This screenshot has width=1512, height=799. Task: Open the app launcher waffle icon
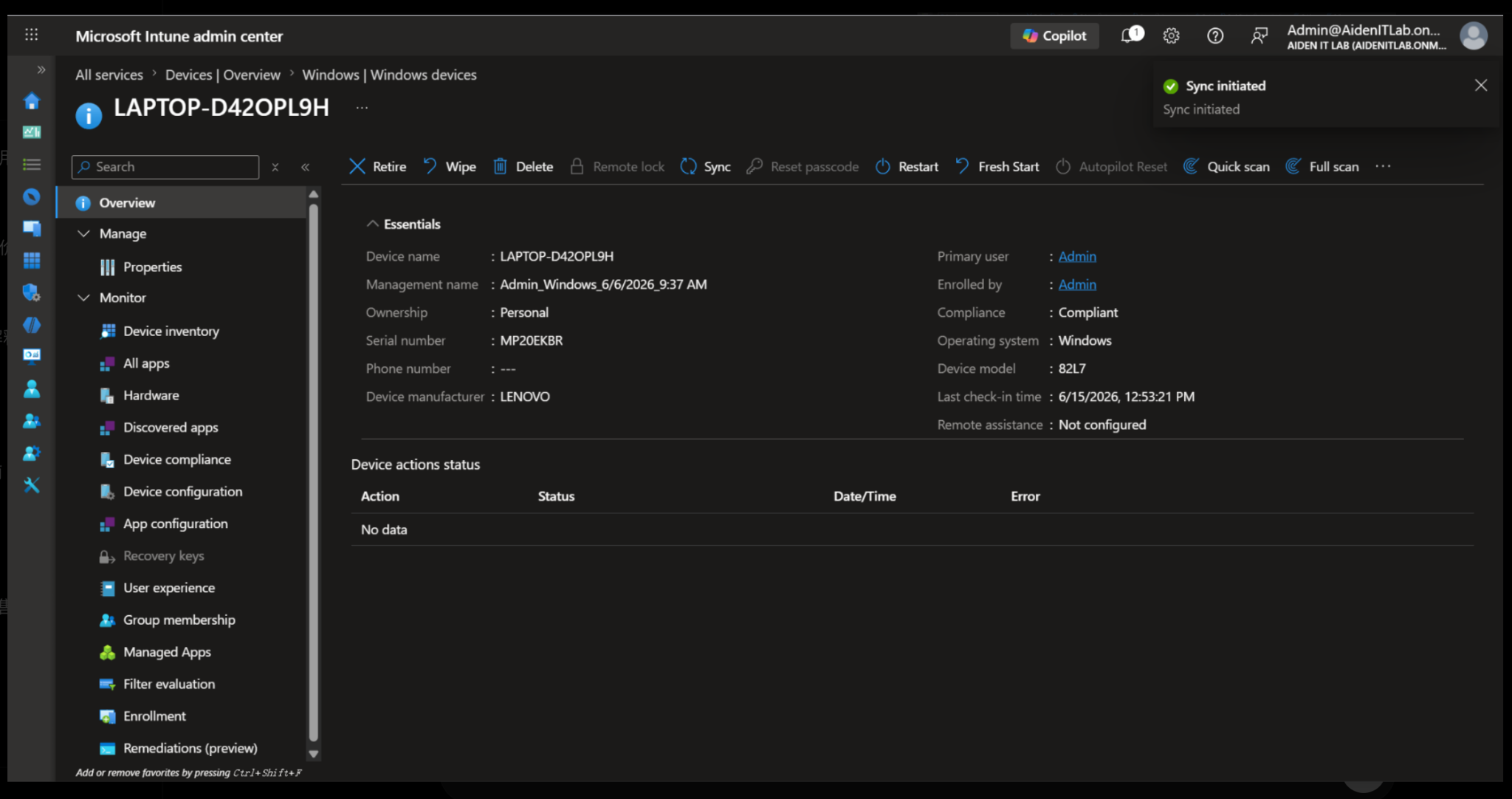tap(31, 35)
